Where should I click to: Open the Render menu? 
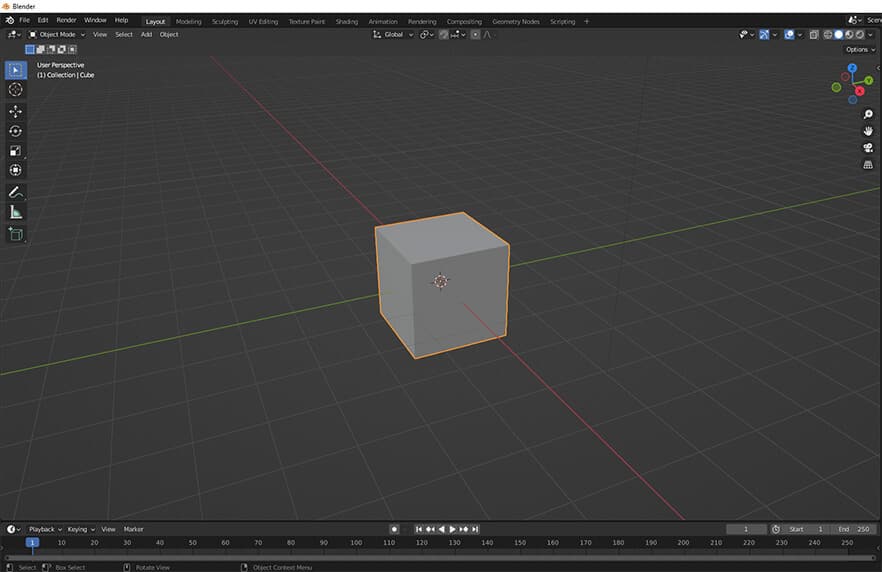[66, 20]
